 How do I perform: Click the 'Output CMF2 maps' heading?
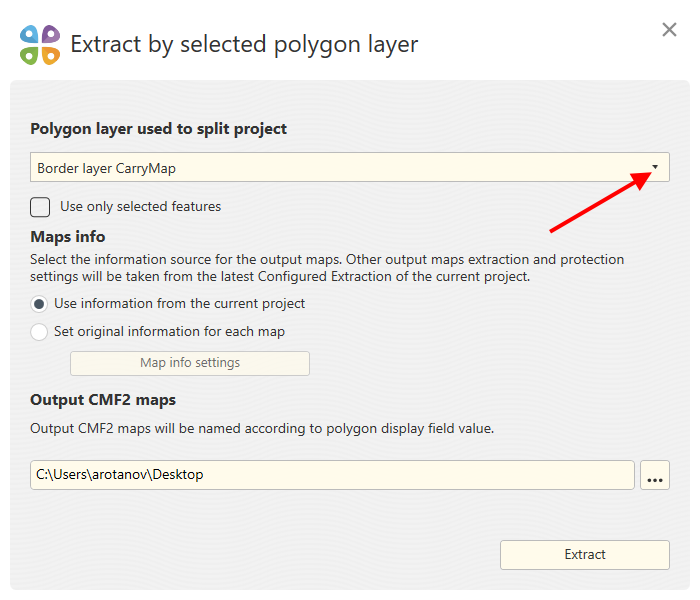coord(103,400)
